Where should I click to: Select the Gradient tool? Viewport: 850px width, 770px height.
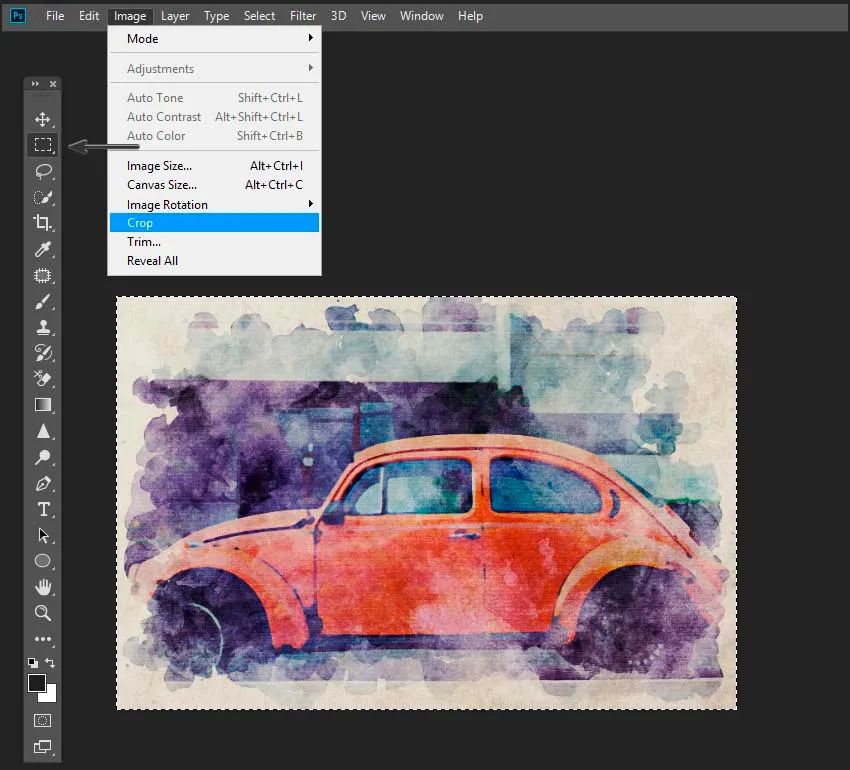(43, 405)
